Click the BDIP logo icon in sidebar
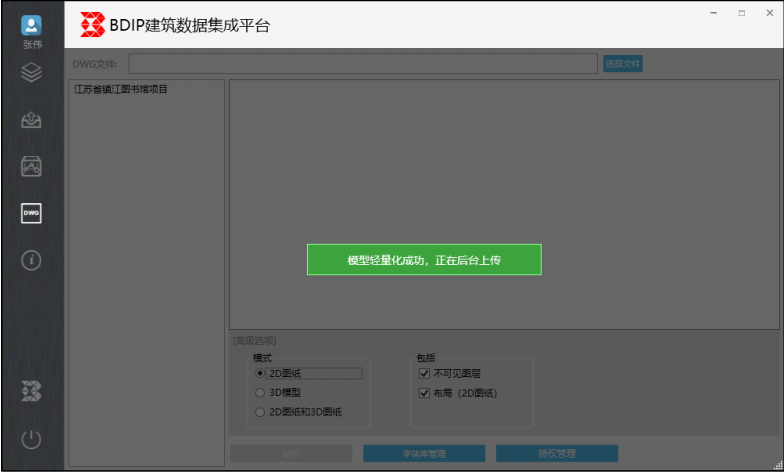 click(x=31, y=391)
